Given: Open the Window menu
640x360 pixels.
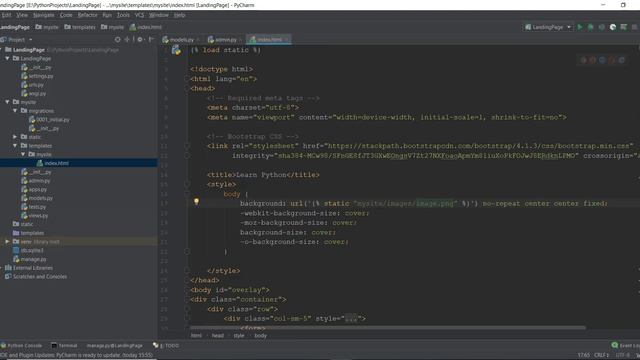Looking at the screenshot, I should [x=158, y=15].
